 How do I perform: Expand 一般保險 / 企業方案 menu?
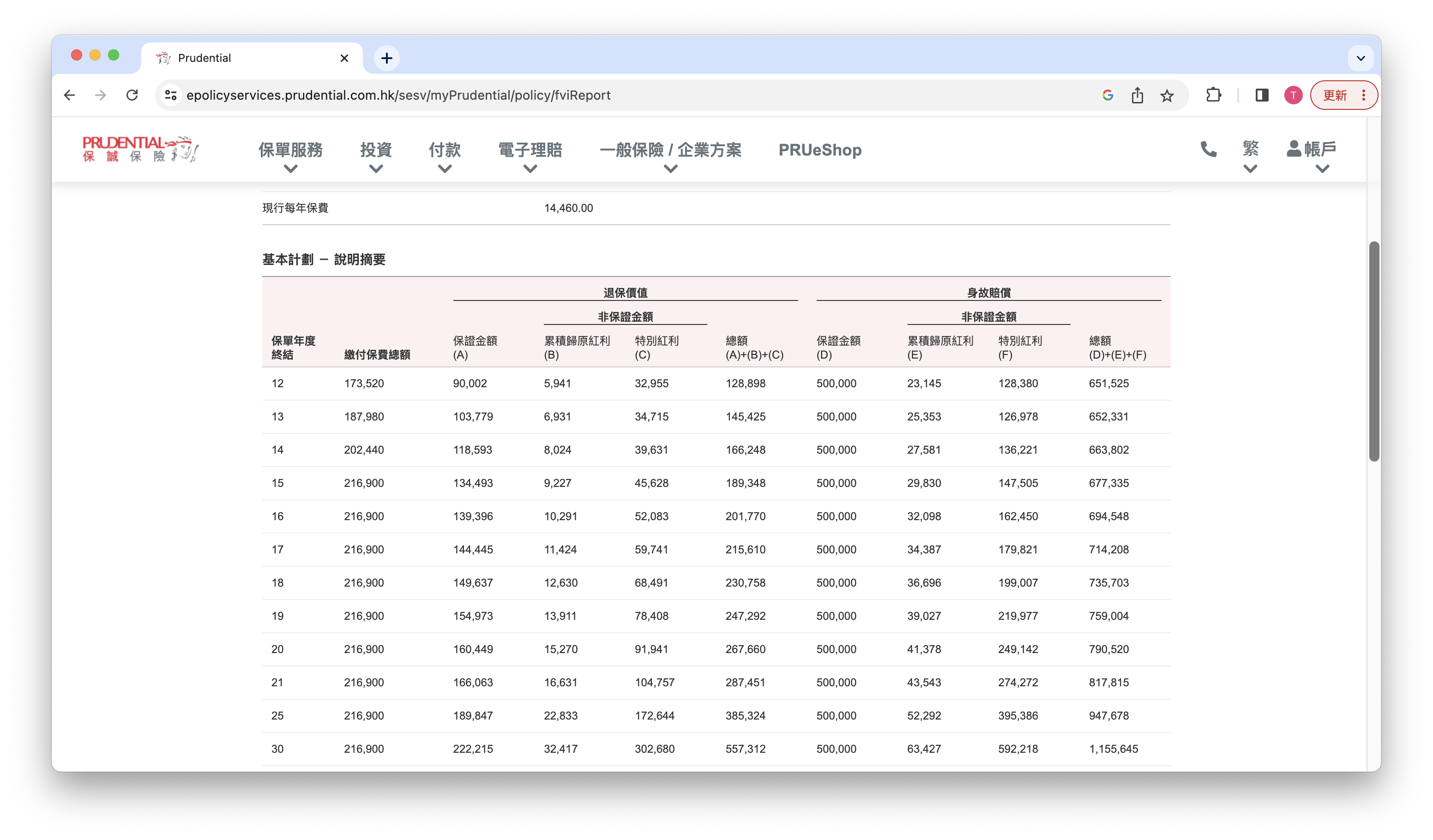point(670,150)
